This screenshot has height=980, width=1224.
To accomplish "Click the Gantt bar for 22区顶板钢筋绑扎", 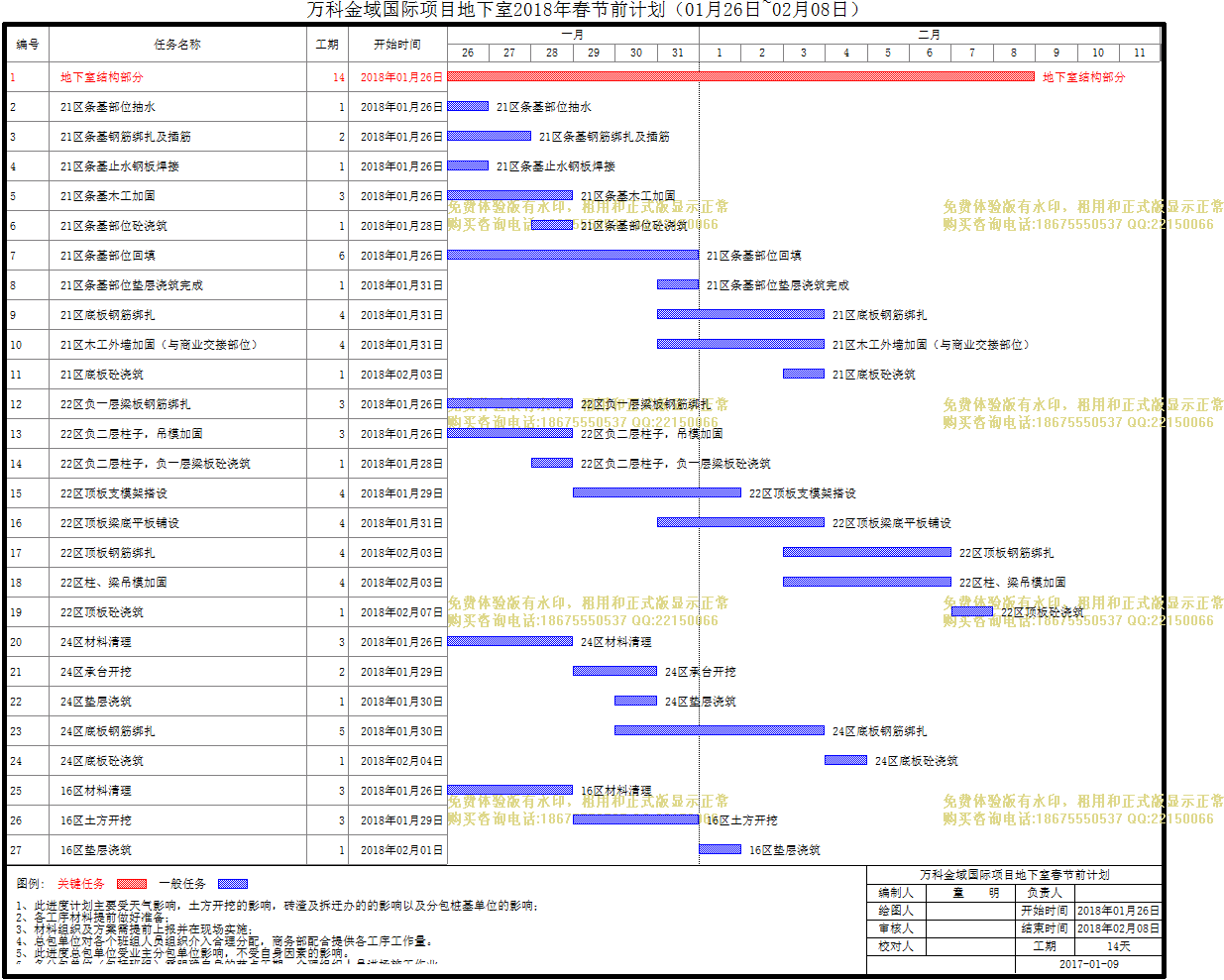I will [867, 552].
